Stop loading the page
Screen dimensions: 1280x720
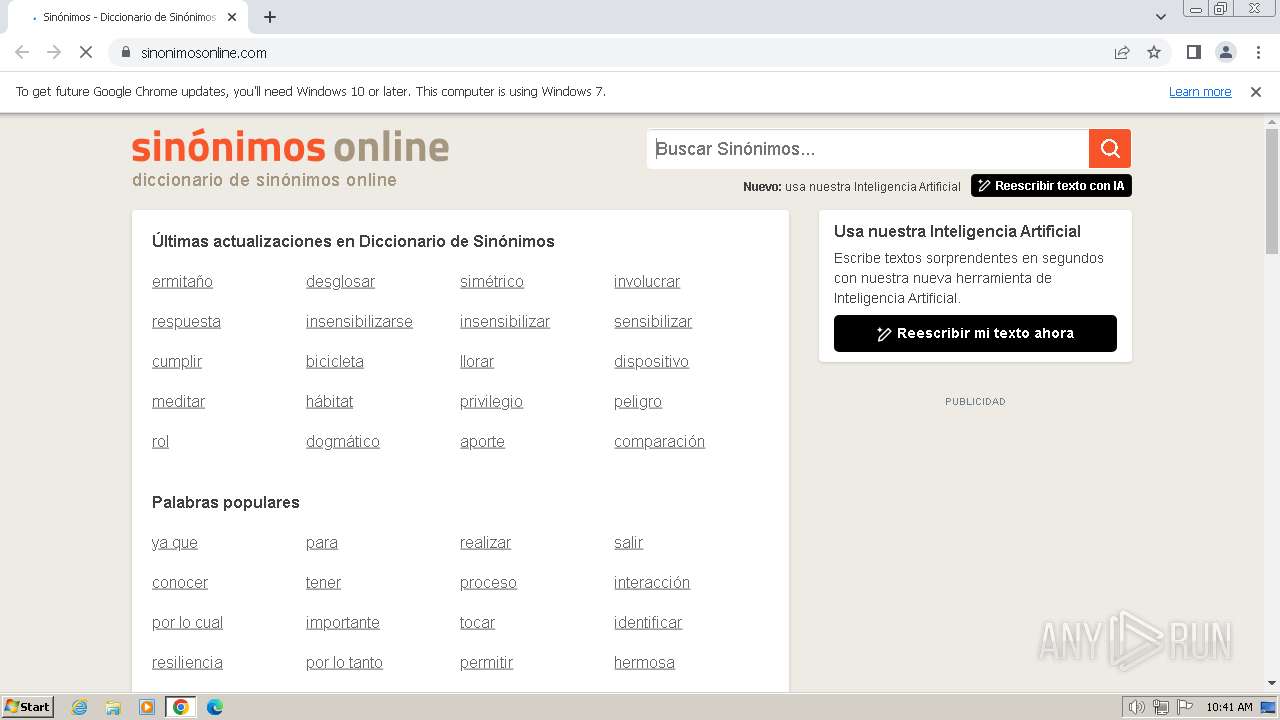click(86, 52)
